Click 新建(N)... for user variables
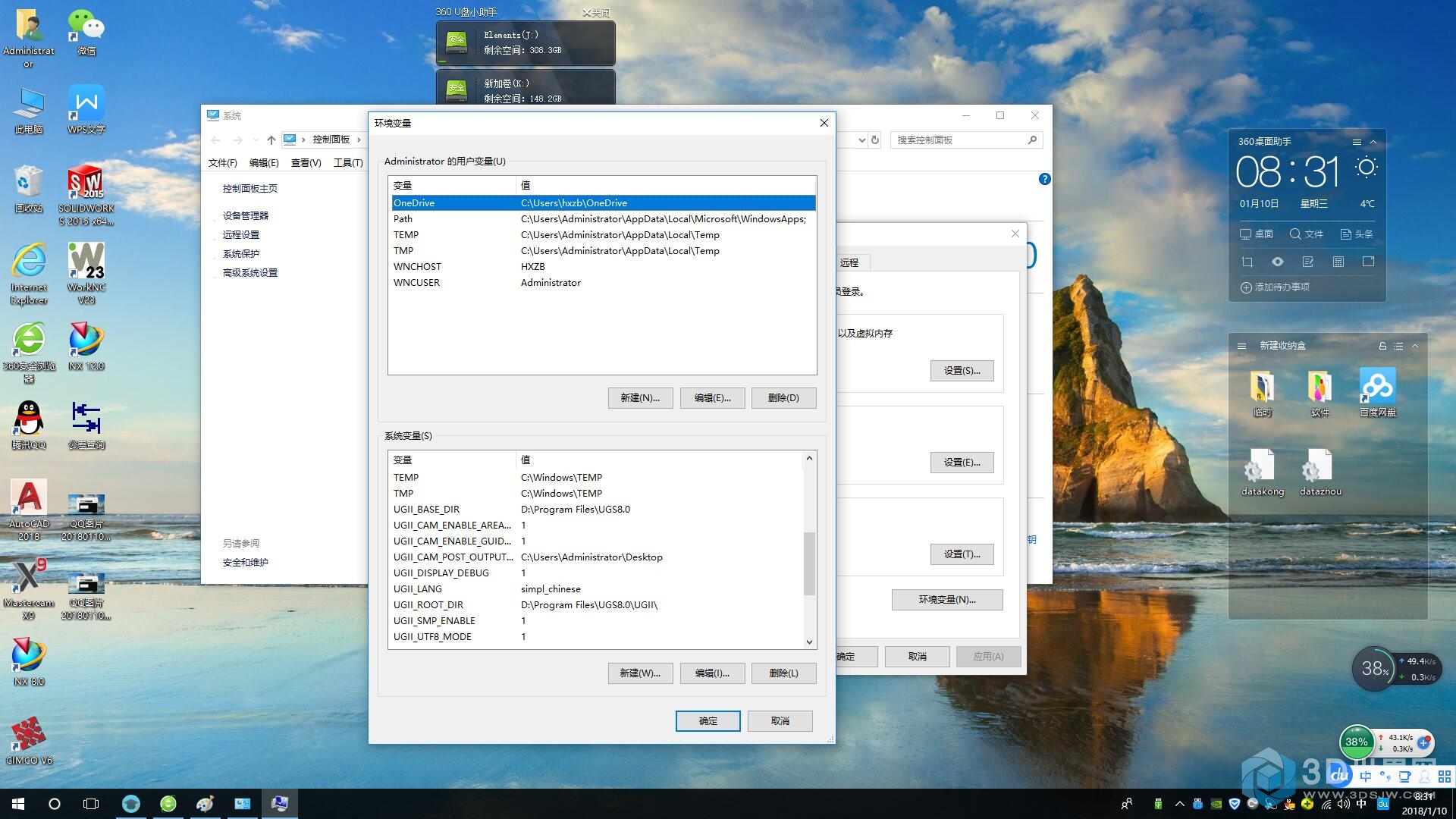 [x=640, y=398]
